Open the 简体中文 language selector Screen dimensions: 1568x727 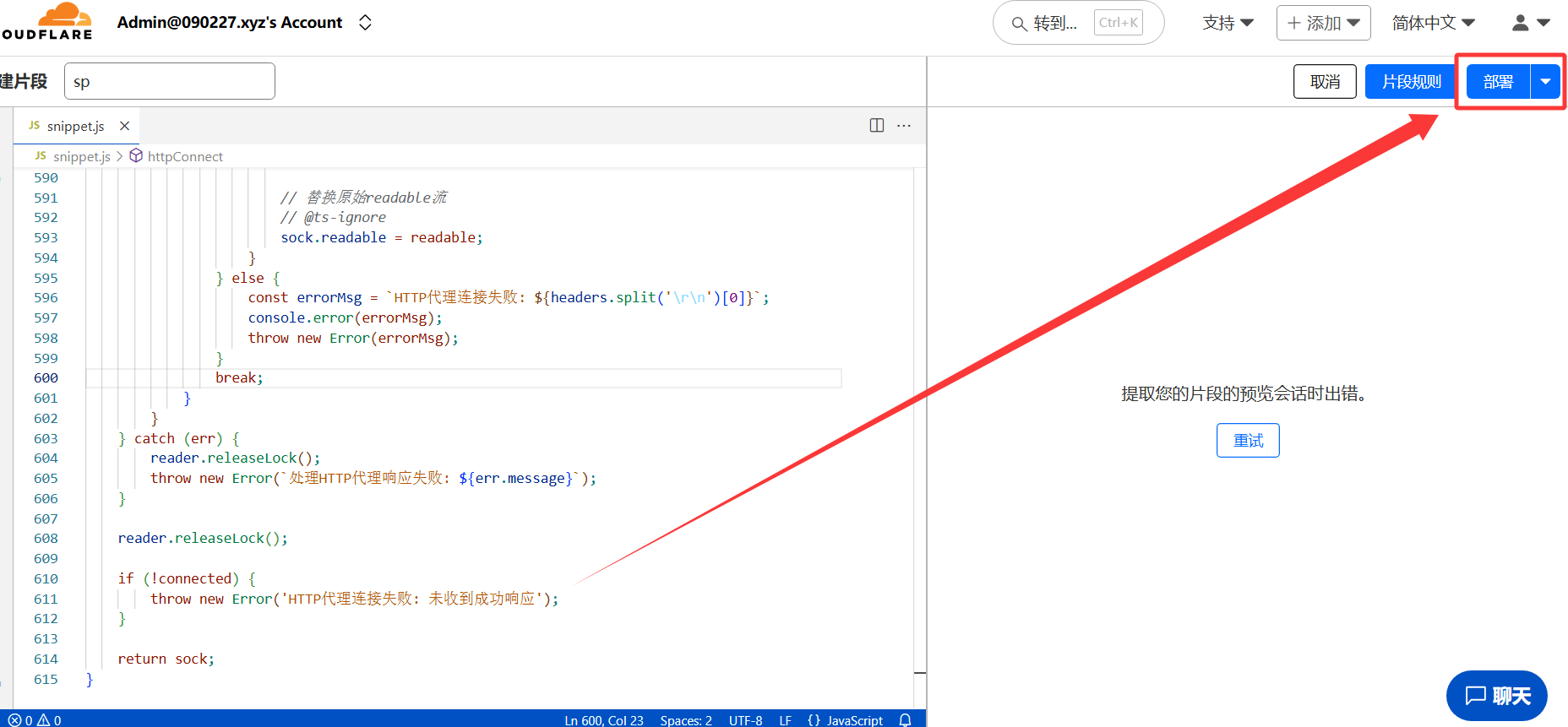[x=1433, y=23]
